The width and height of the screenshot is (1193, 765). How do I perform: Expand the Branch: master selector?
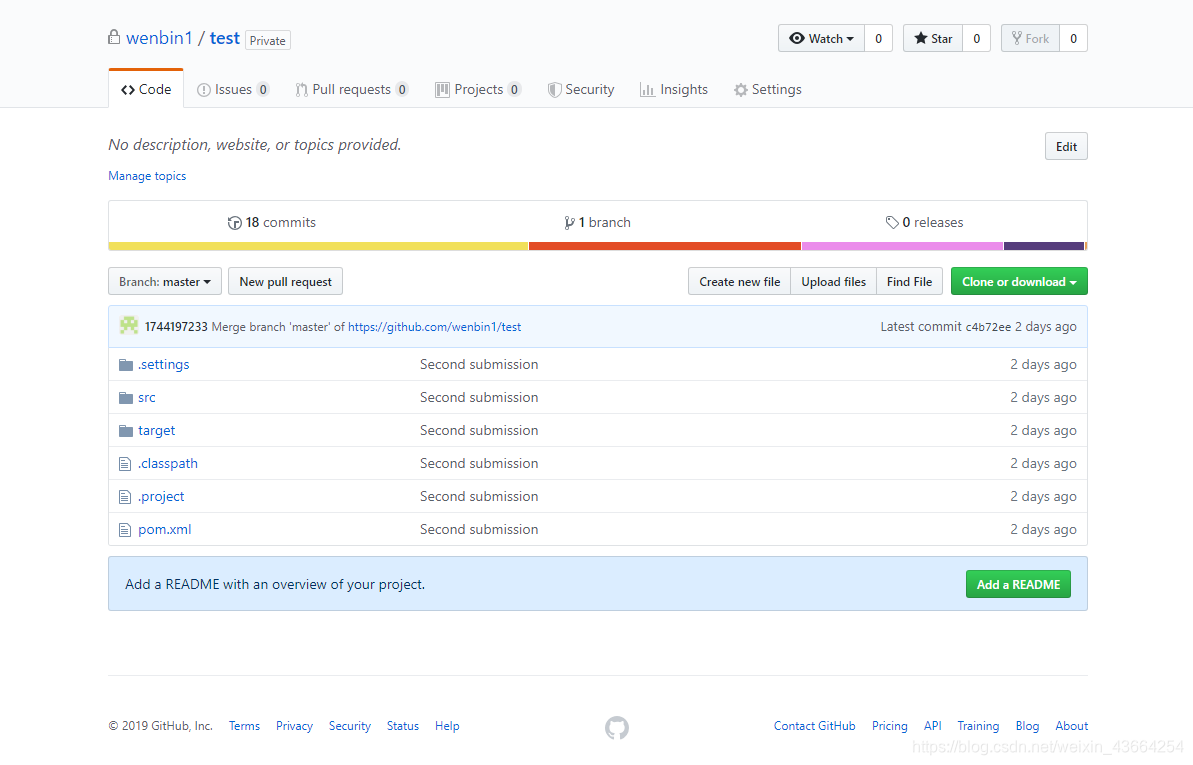pyautogui.click(x=165, y=282)
